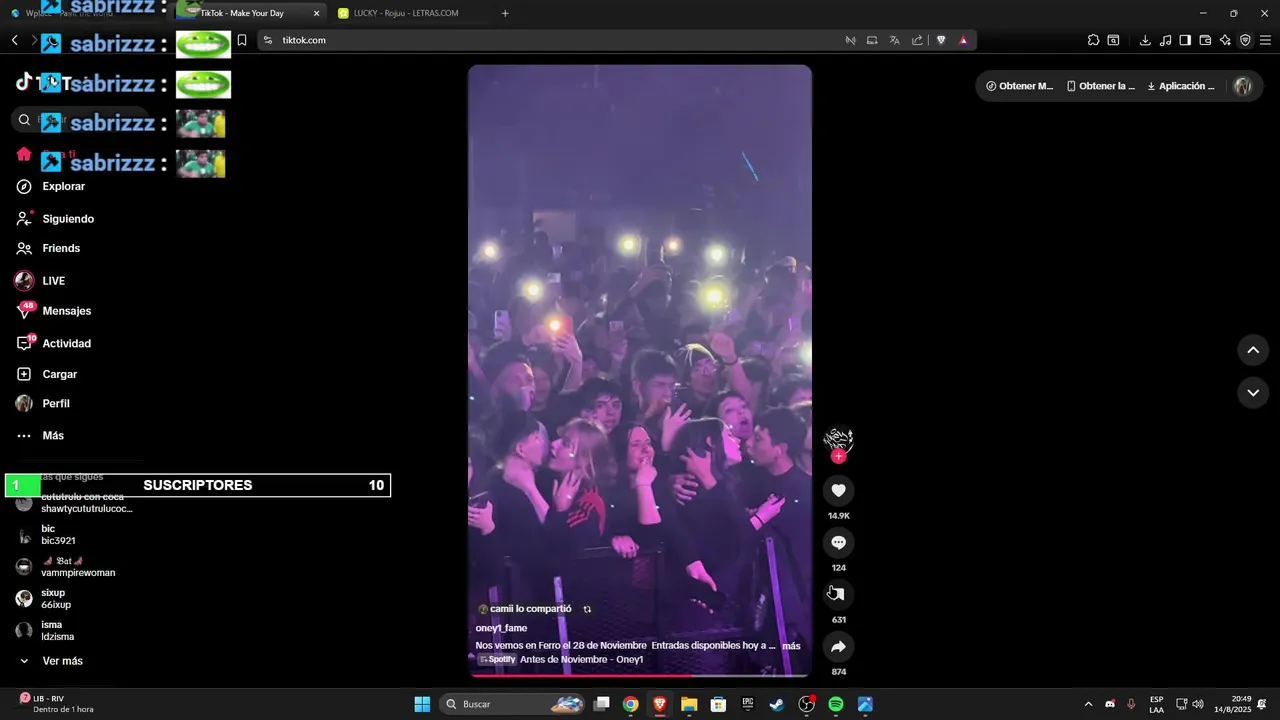Viewport: 1280px width, 720px height.
Task: Open Siguiendo in the sidebar
Action: 56,219
